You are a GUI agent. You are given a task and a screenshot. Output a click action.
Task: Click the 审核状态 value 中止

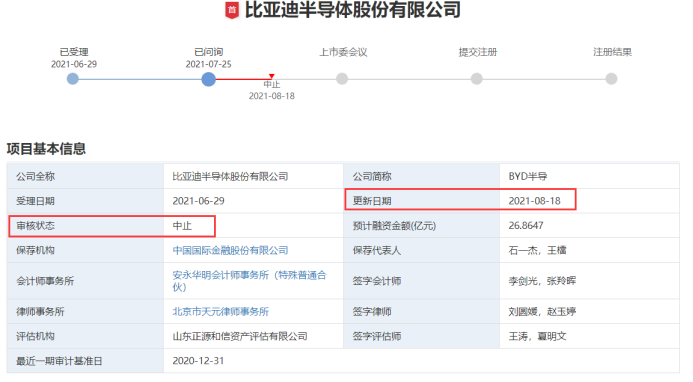tap(182, 226)
